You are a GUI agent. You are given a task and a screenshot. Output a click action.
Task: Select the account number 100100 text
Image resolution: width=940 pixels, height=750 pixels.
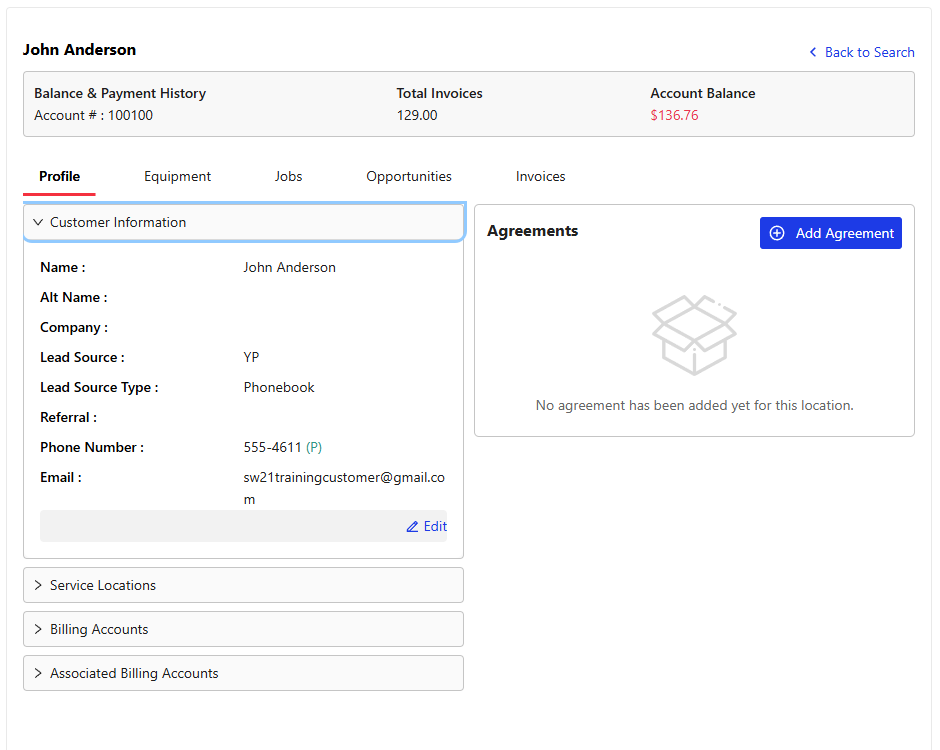click(x=130, y=115)
